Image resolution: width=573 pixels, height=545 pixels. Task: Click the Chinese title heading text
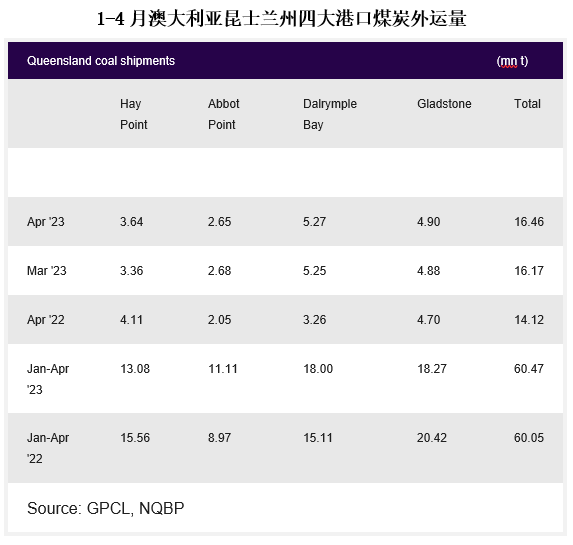click(x=281, y=19)
